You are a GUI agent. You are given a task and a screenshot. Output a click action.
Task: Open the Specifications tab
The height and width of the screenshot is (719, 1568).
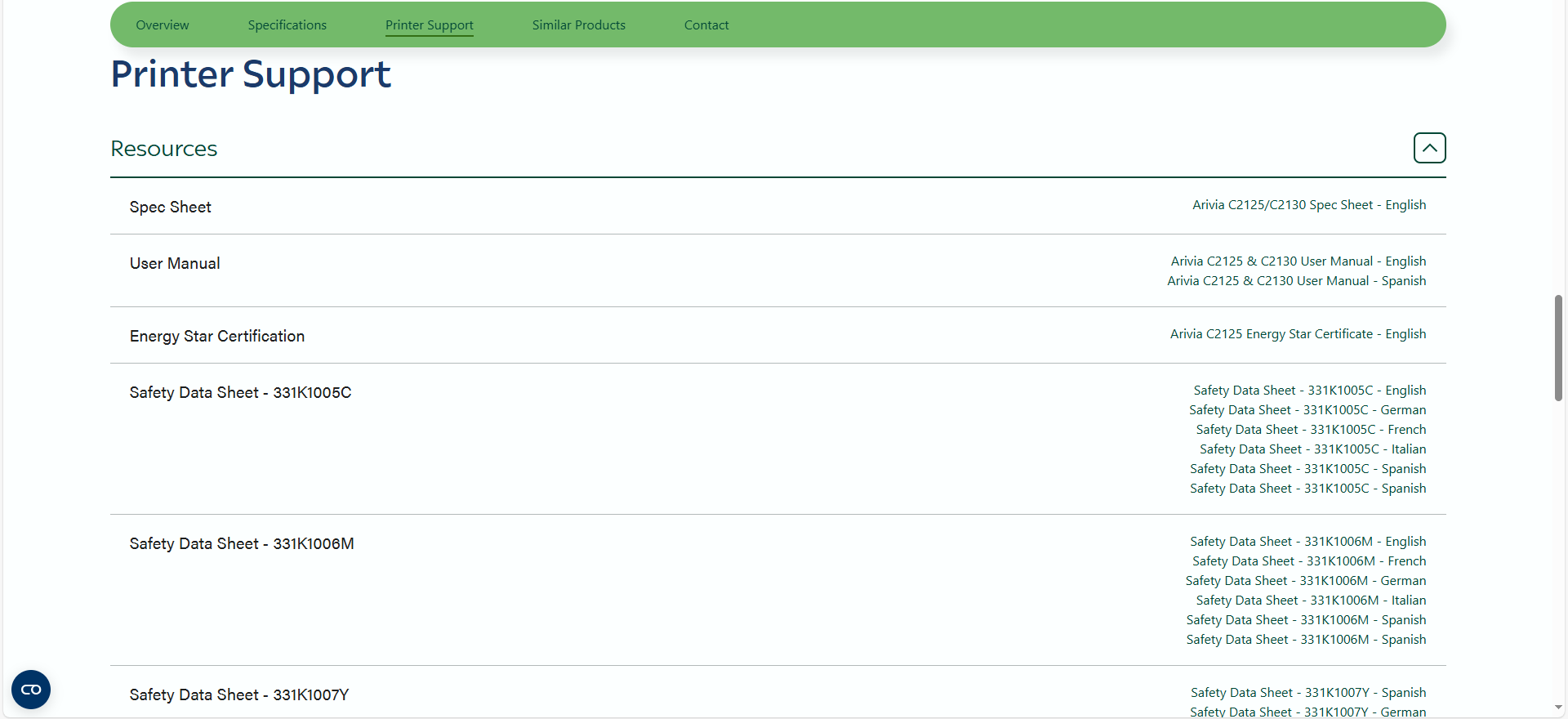point(287,25)
